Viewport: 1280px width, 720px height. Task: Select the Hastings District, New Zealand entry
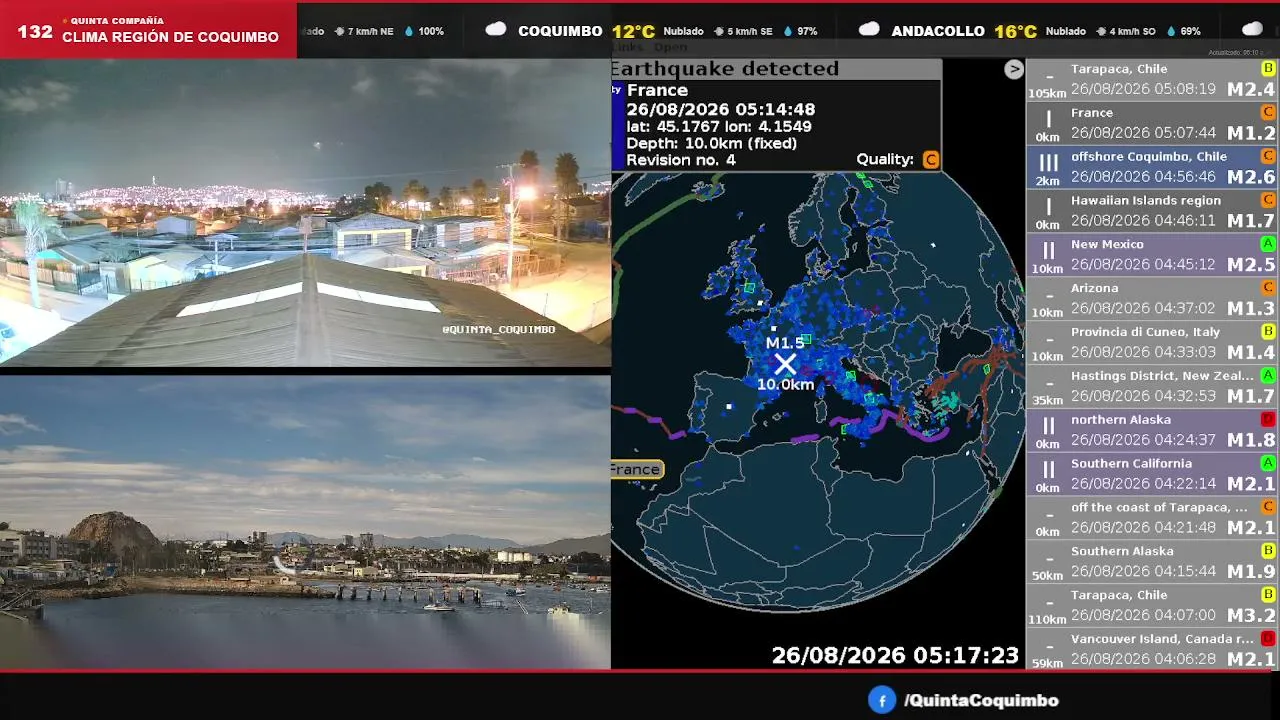(1152, 387)
